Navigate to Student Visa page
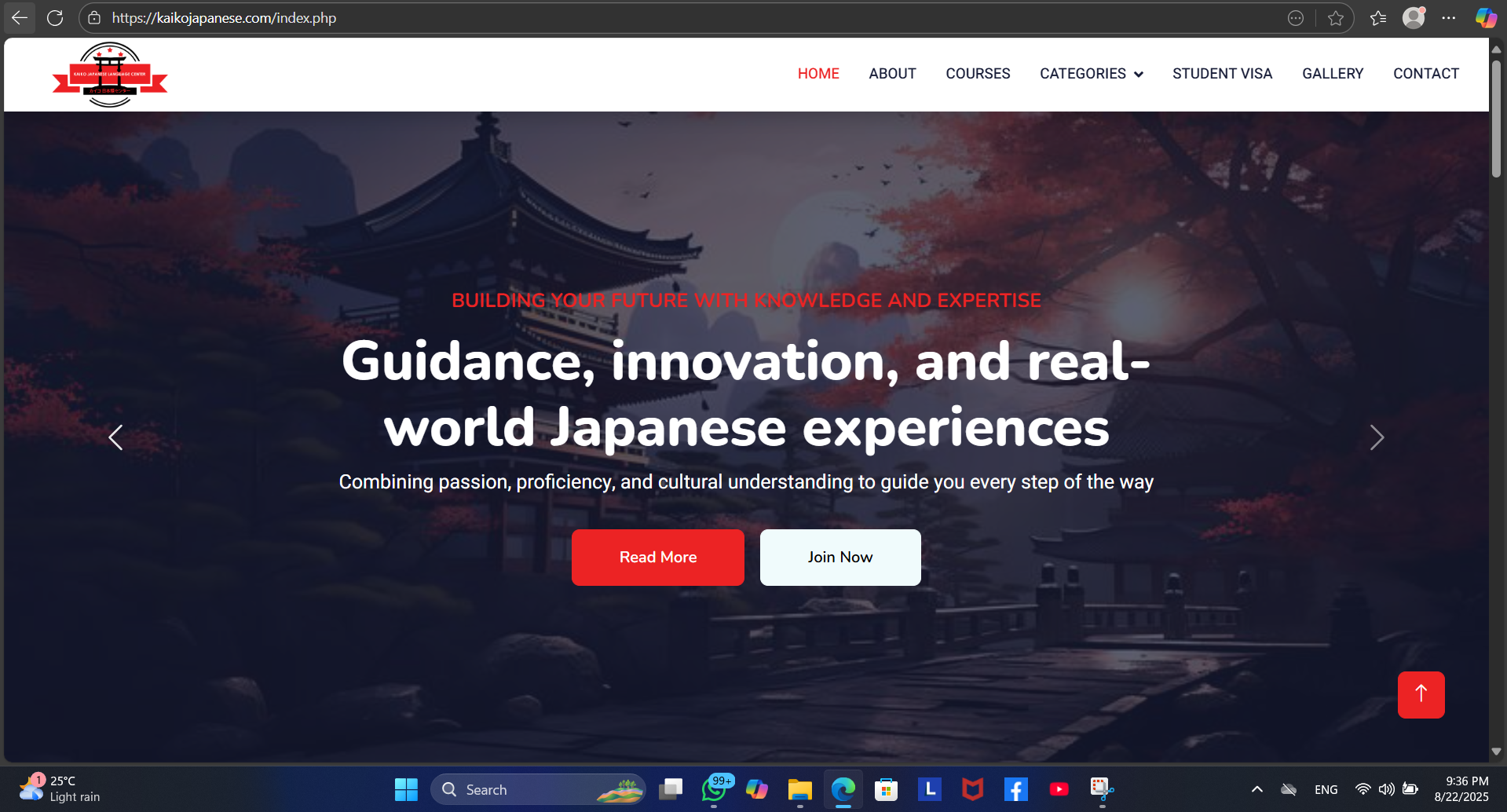1507x812 pixels. pos(1222,74)
